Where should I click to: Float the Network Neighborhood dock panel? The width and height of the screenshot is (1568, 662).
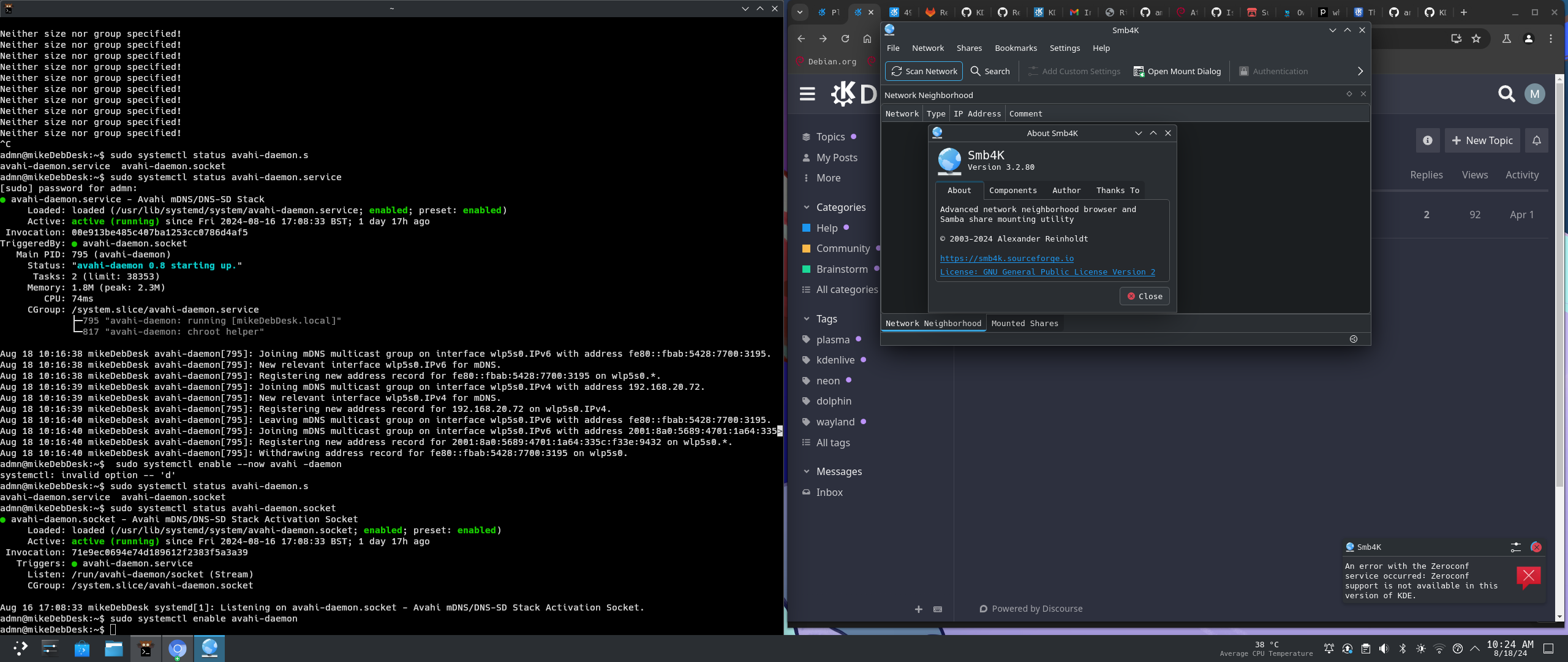pos(1349,94)
